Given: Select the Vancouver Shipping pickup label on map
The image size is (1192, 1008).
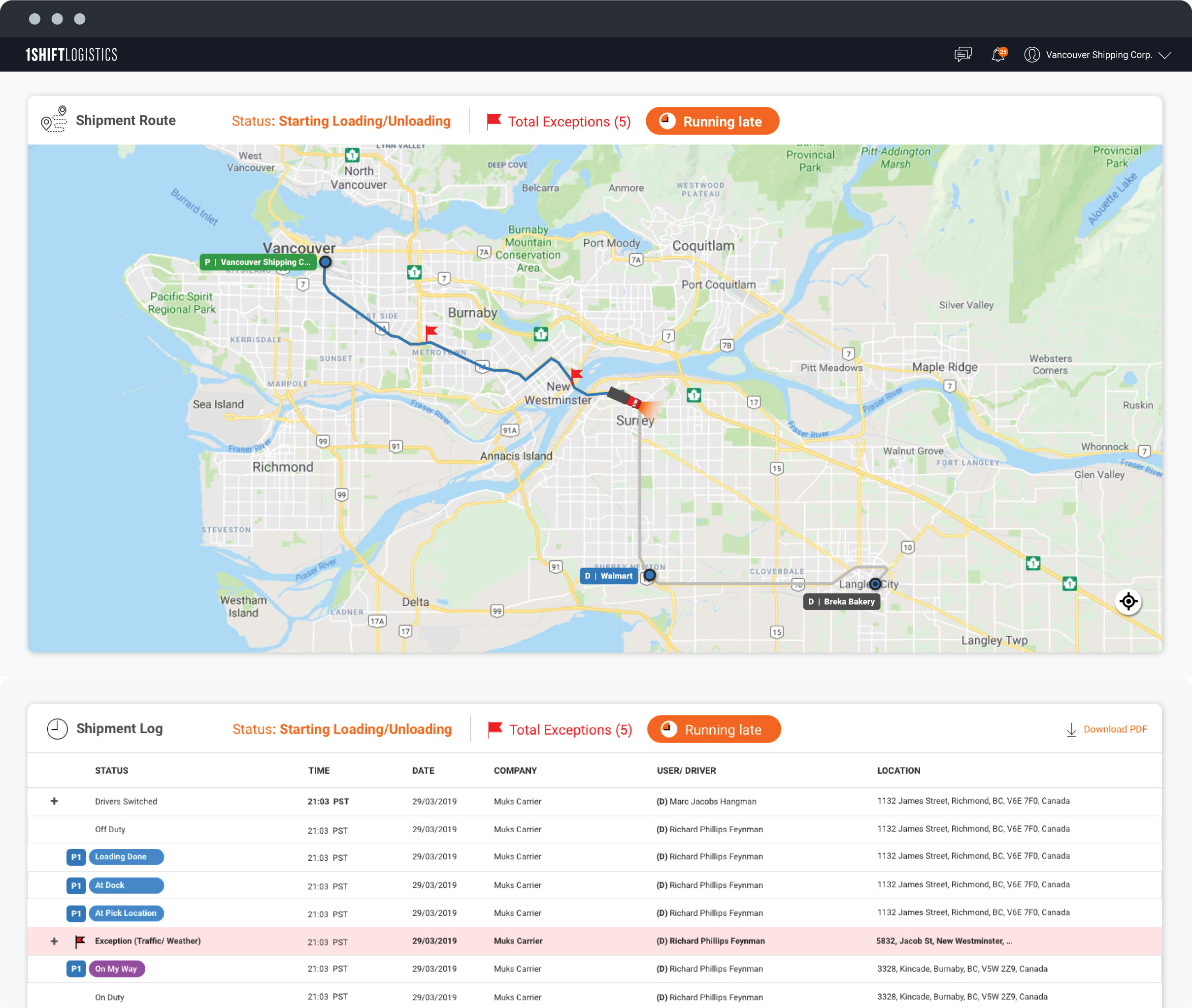Looking at the screenshot, I should pyautogui.click(x=258, y=262).
